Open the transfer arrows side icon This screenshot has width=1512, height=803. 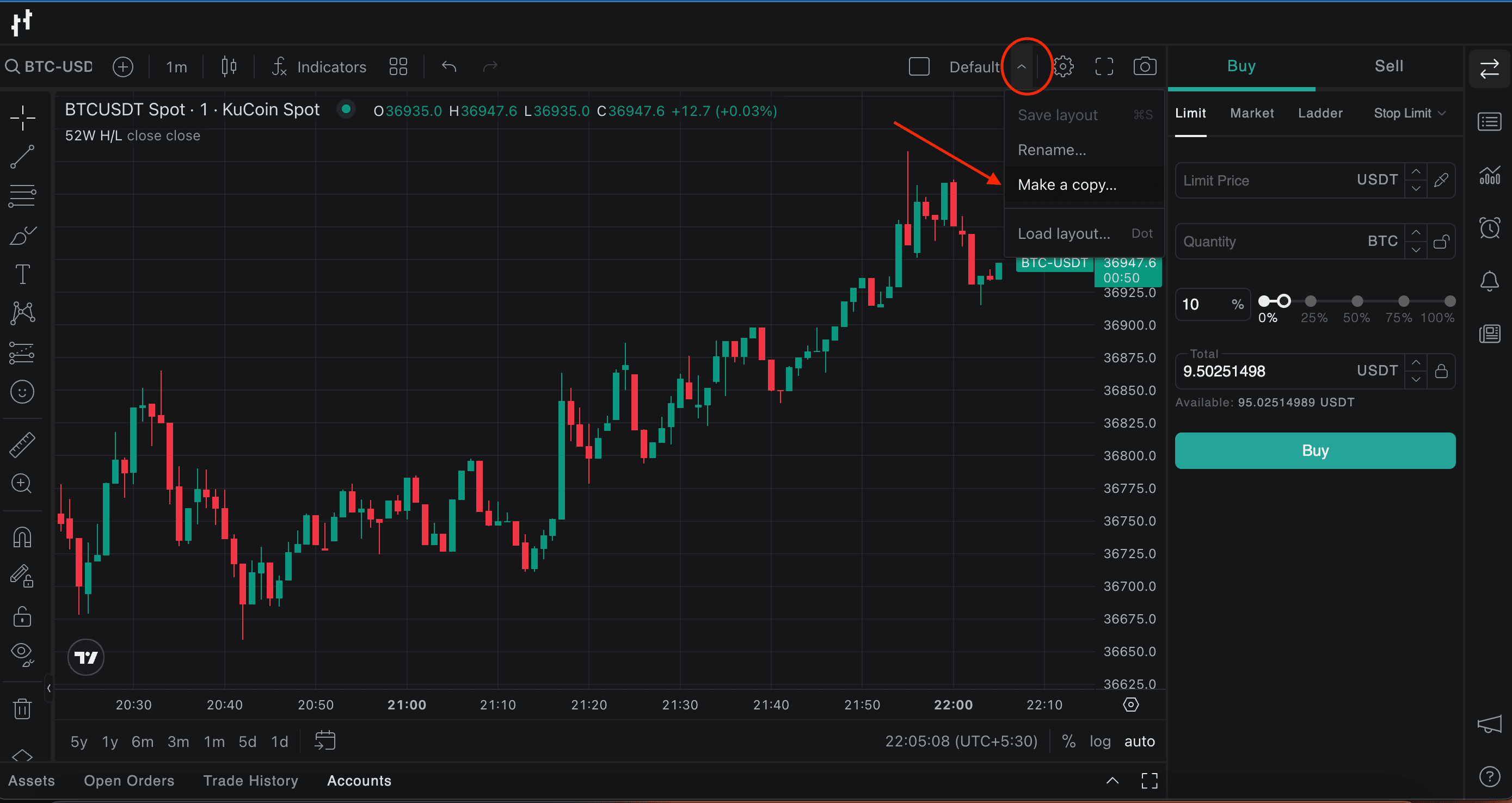click(1489, 69)
